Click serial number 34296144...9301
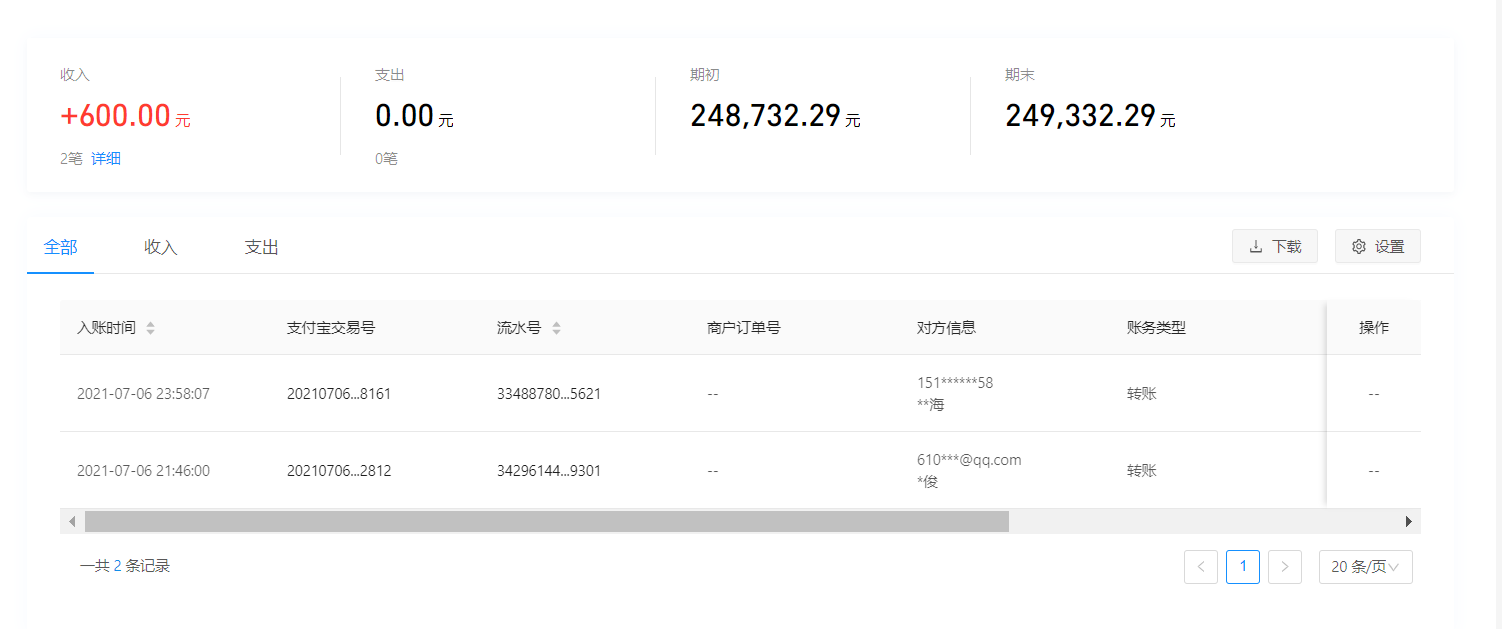1502x629 pixels. (x=548, y=470)
